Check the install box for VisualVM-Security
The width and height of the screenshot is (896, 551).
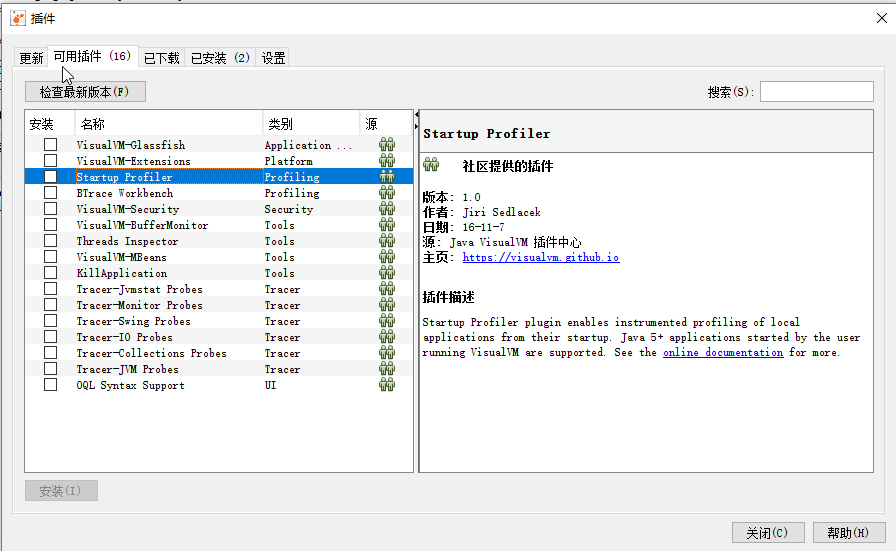[x=50, y=209]
